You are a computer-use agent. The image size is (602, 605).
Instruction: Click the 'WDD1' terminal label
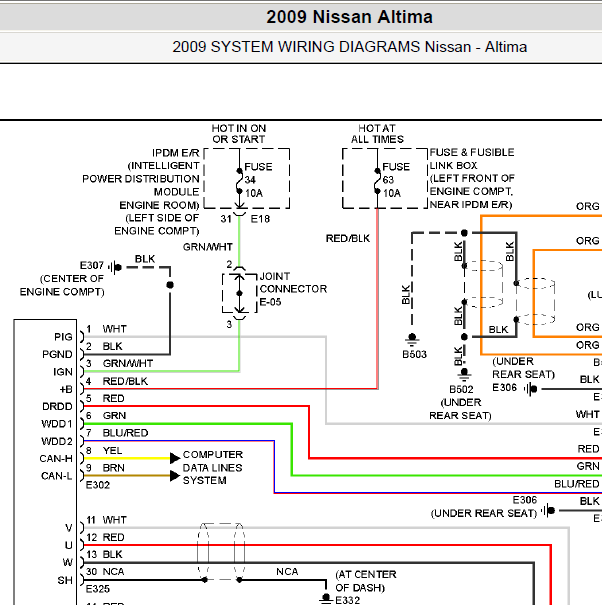pyautogui.click(x=57, y=424)
